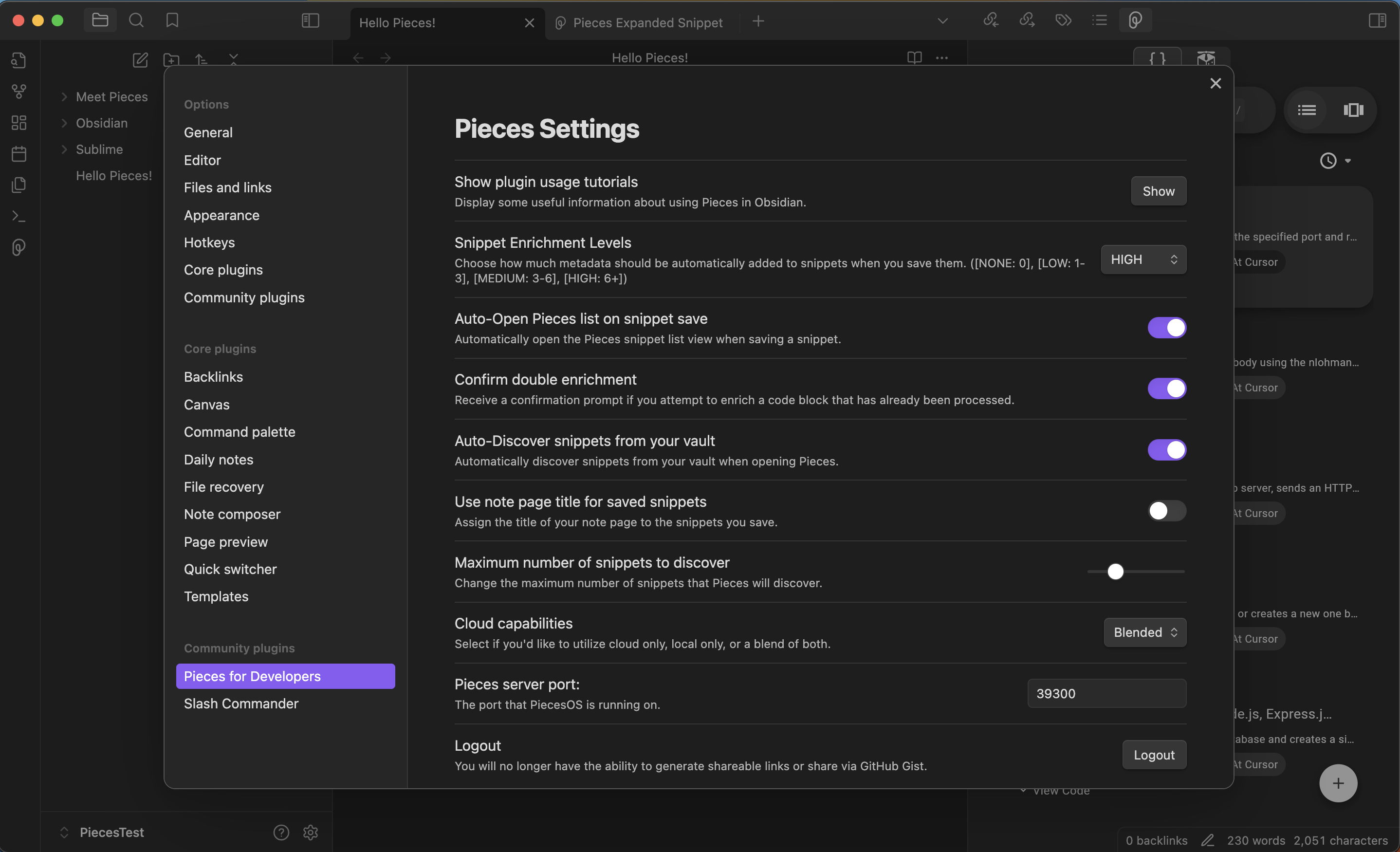Open templates copy icon in the ribbon
Screen dimensions: 1400x852
click(19, 185)
